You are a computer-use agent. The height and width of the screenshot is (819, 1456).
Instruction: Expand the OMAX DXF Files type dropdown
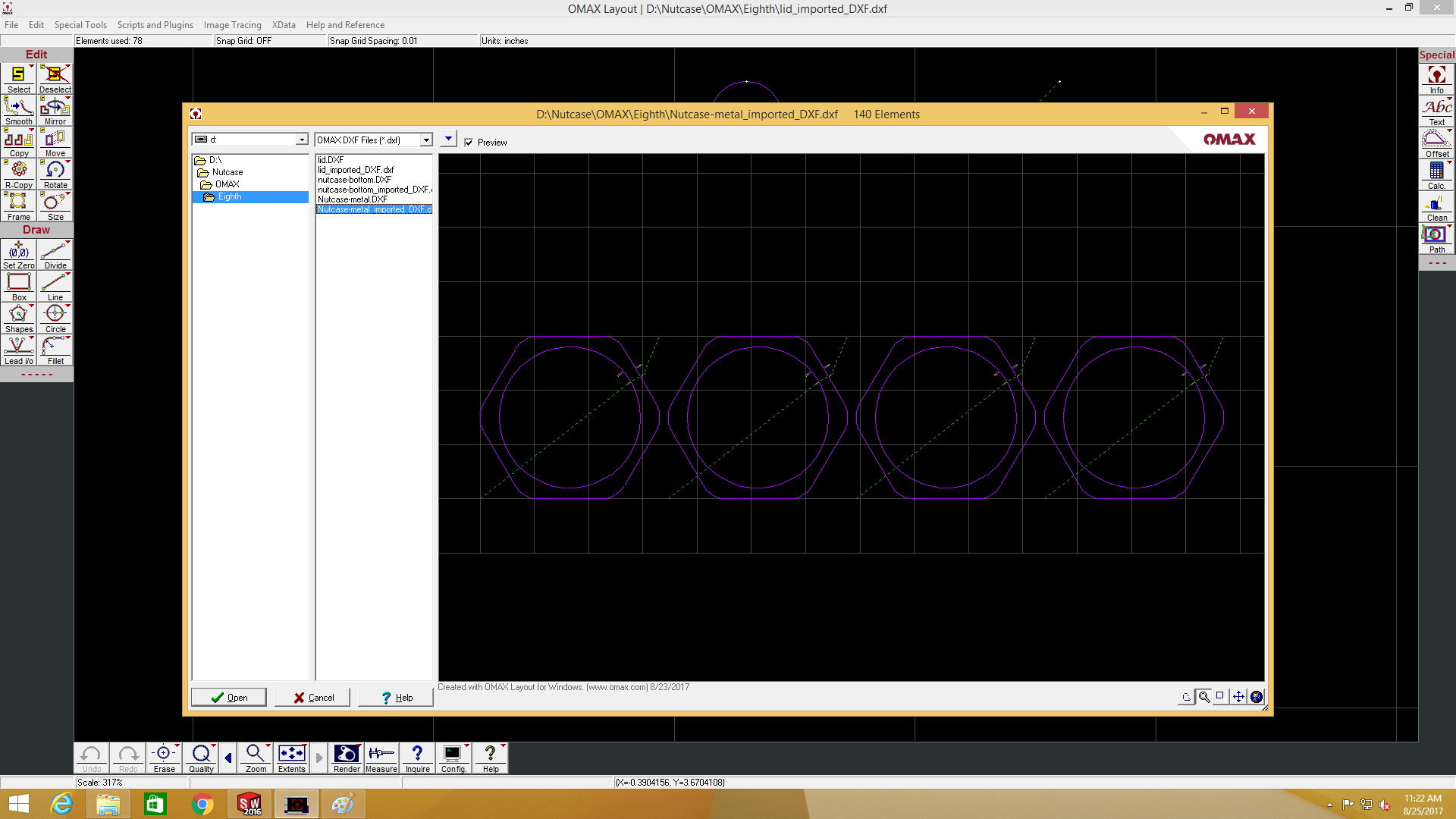[426, 140]
